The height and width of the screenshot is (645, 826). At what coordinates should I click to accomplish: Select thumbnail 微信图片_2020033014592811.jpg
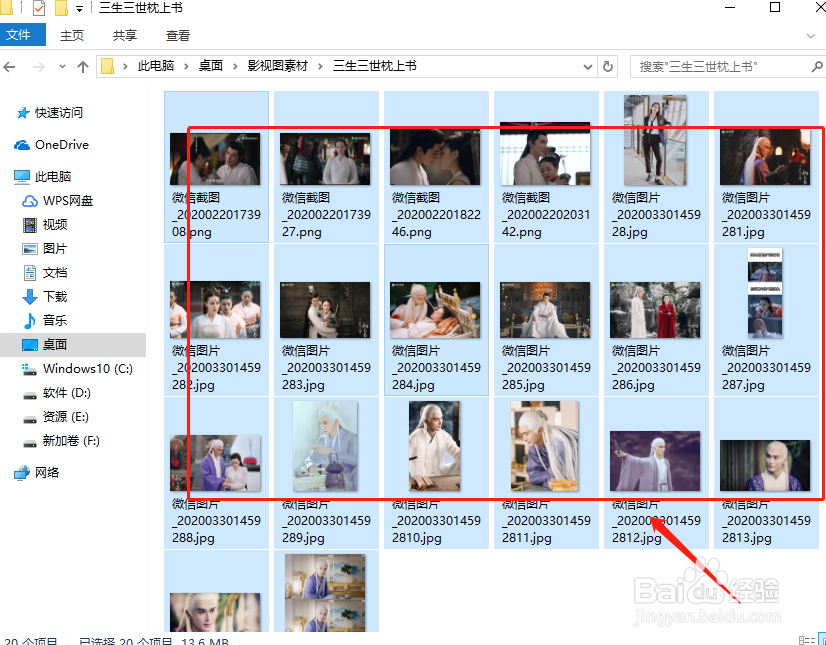(545, 446)
